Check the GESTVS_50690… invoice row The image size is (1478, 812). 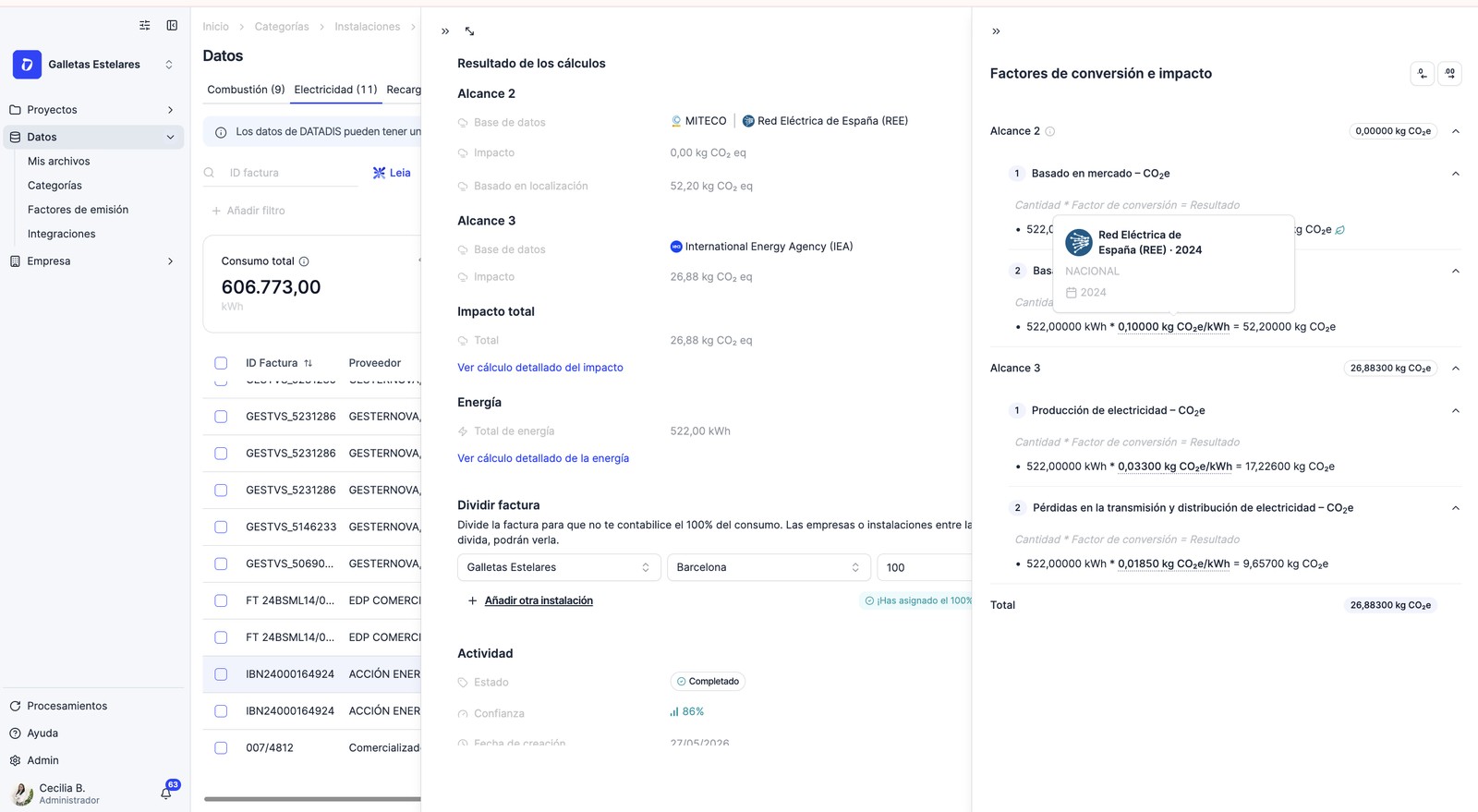221,564
